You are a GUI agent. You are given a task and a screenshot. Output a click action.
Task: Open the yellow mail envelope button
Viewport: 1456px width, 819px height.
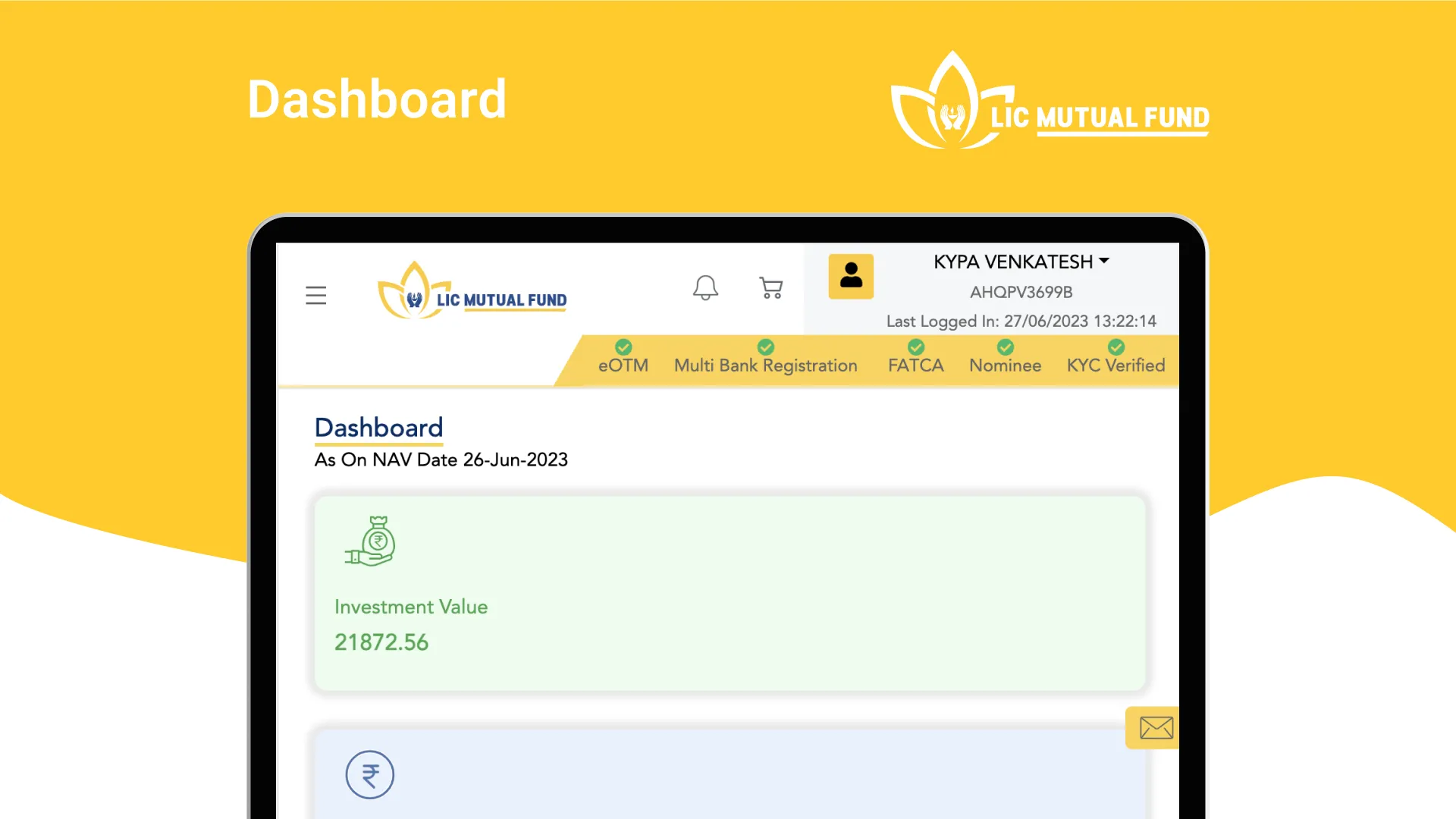click(1153, 728)
